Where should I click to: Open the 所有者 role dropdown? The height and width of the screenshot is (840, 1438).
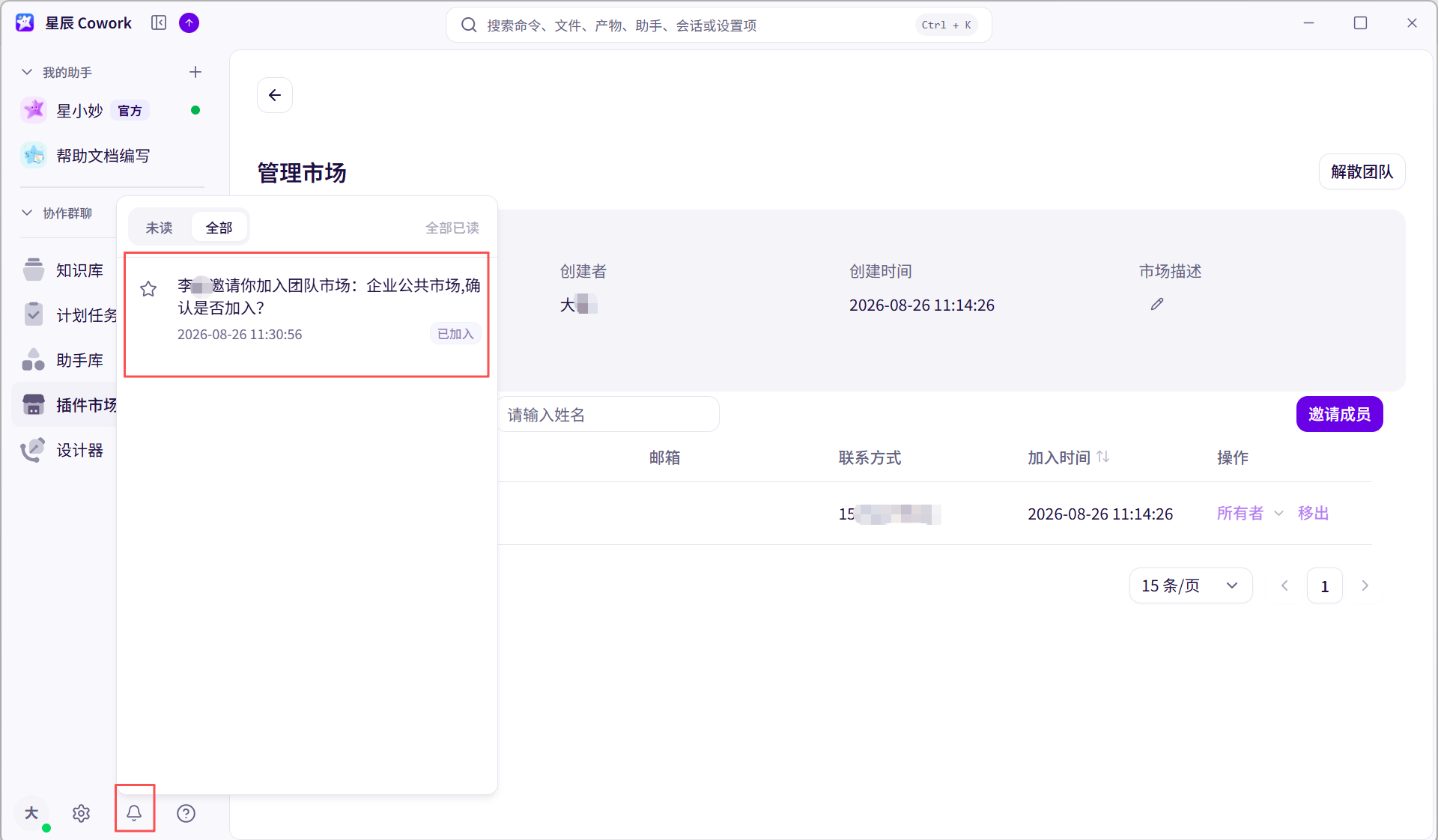pyautogui.click(x=1250, y=514)
